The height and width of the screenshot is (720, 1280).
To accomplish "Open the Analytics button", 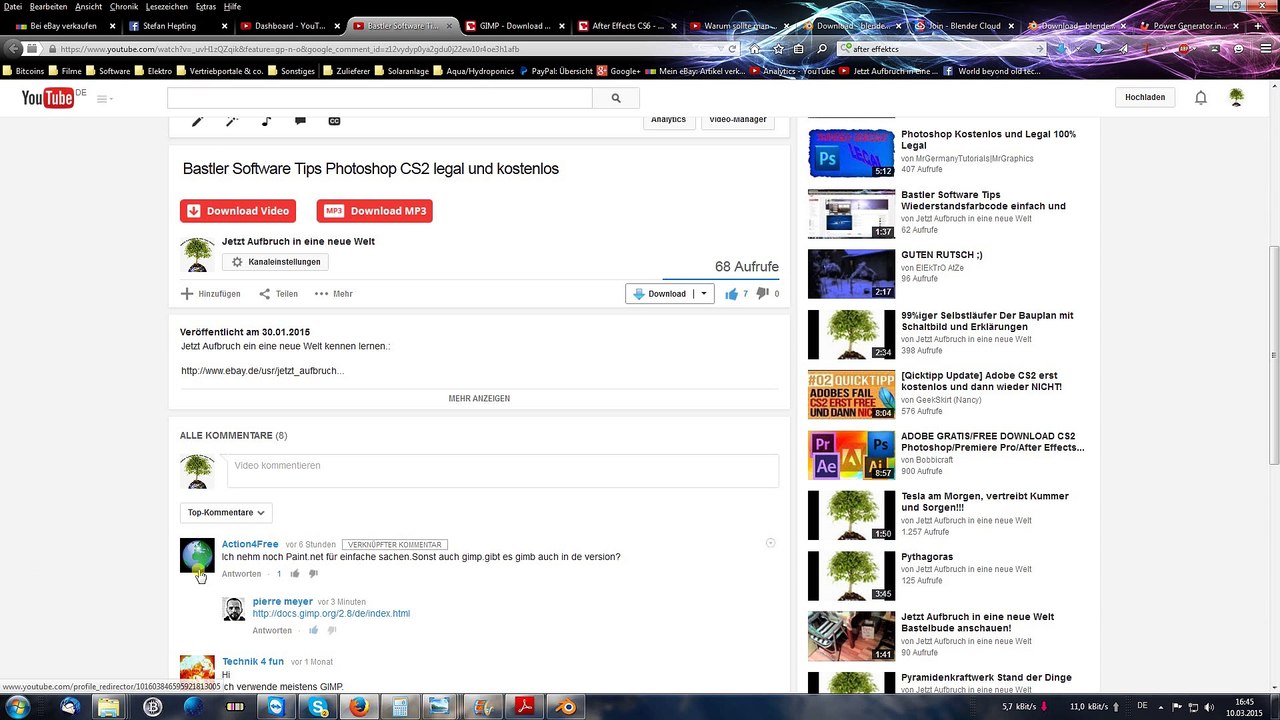I will pyautogui.click(x=668, y=121).
